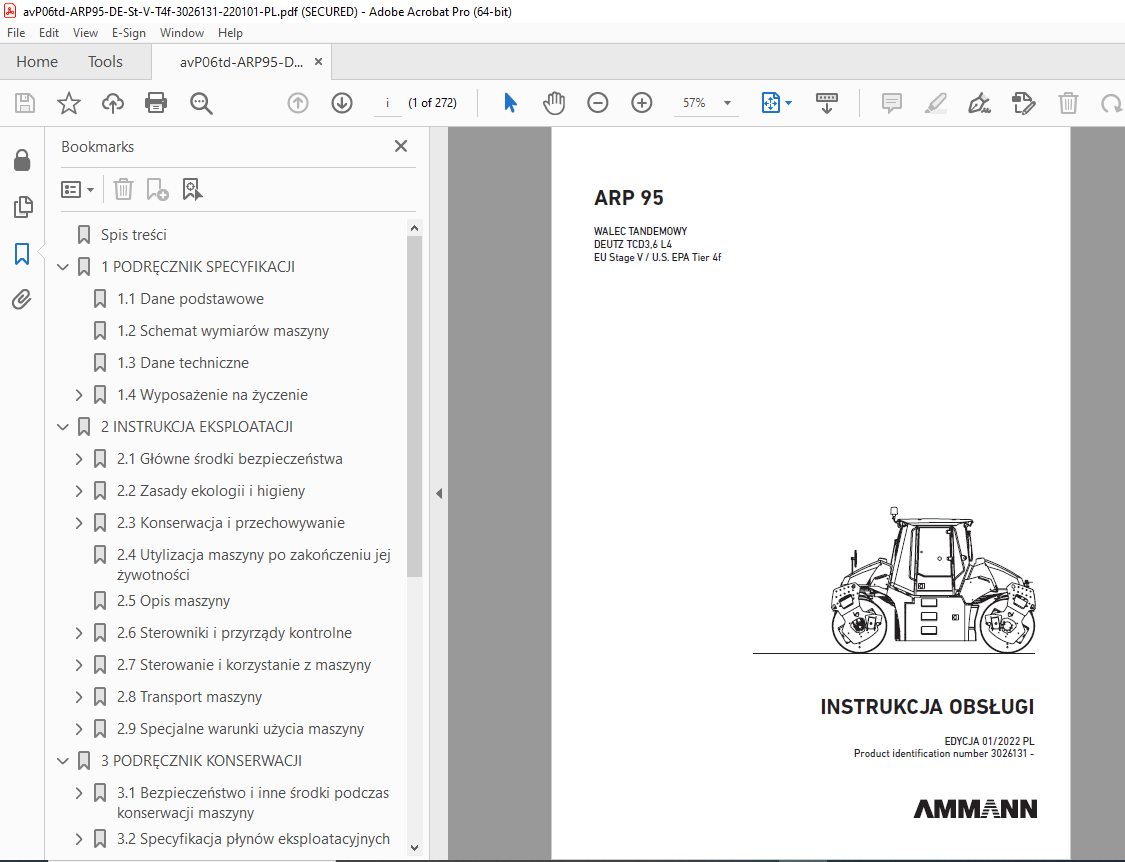The image size is (1125, 862).
Task: Expand 2.6 Sterowniki i przyrządy kontrolne
Action: click(x=79, y=633)
